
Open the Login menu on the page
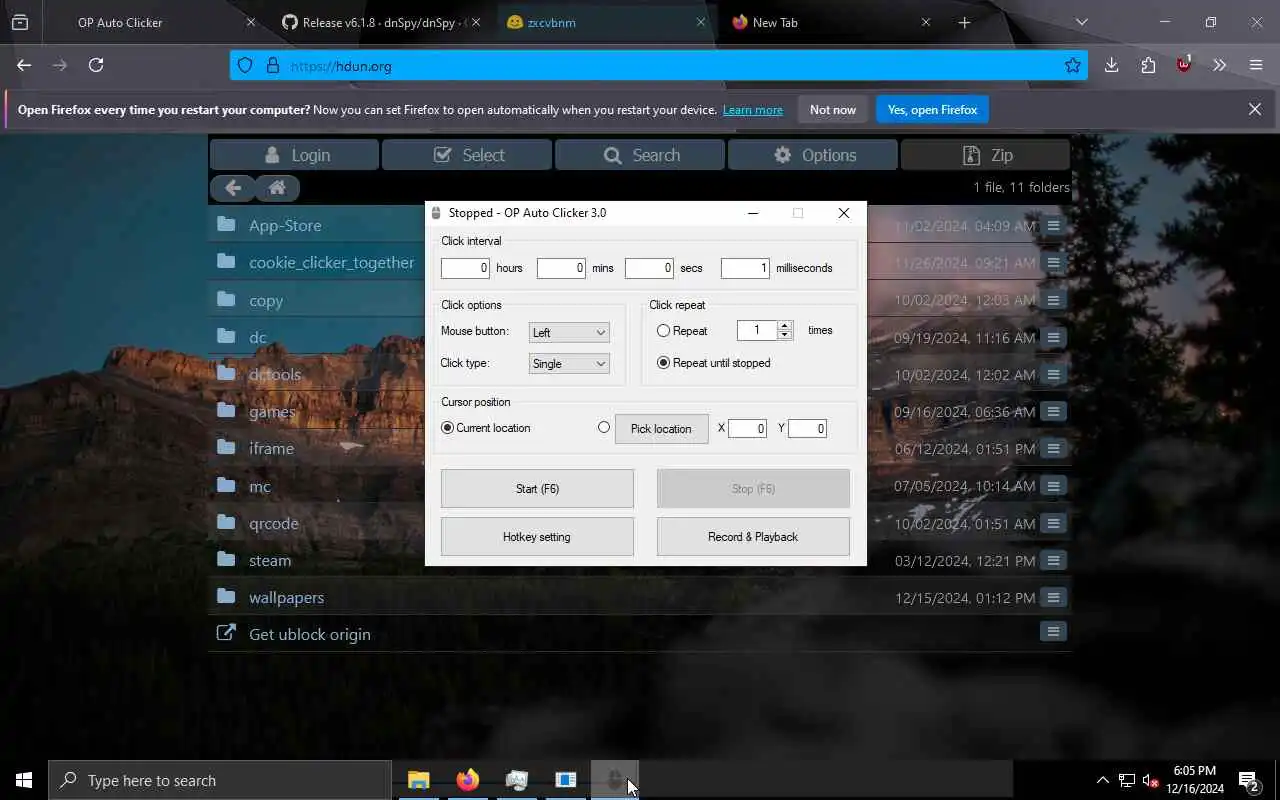(295, 155)
